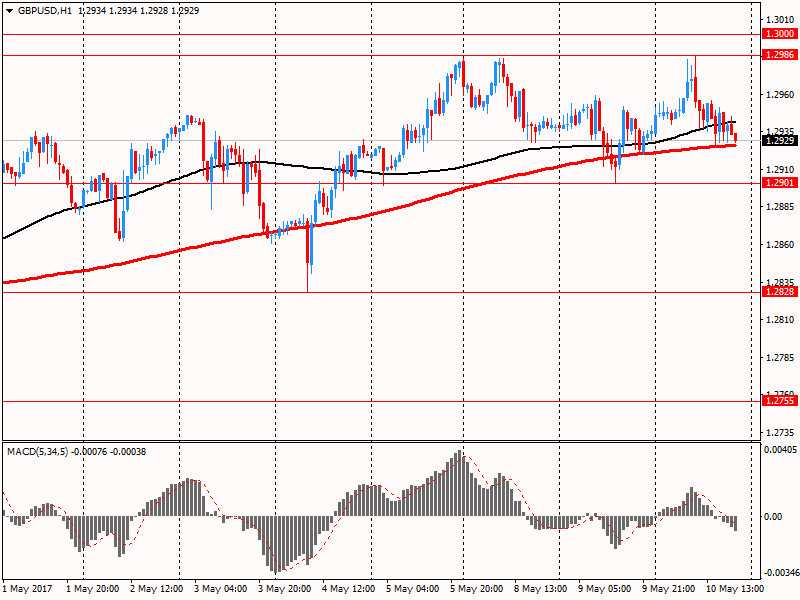This screenshot has height=600, width=800.
Task: Click the 1.2910 price scale value
Action: pyautogui.click(x=781, y=169)
